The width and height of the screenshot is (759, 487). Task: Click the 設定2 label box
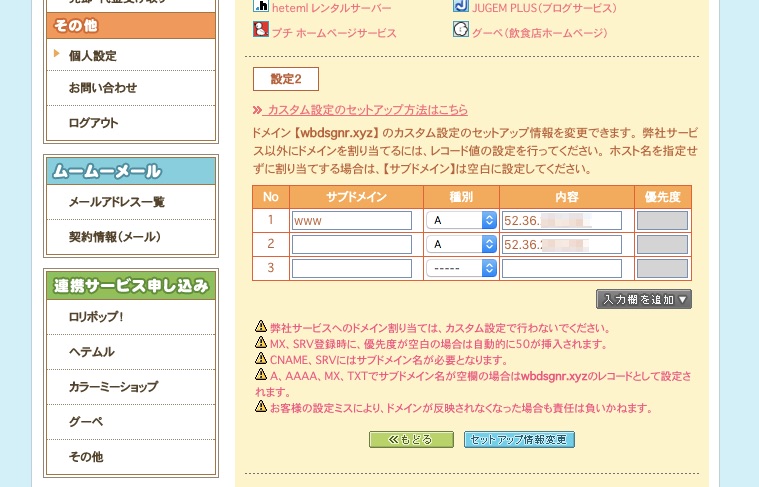286,79
